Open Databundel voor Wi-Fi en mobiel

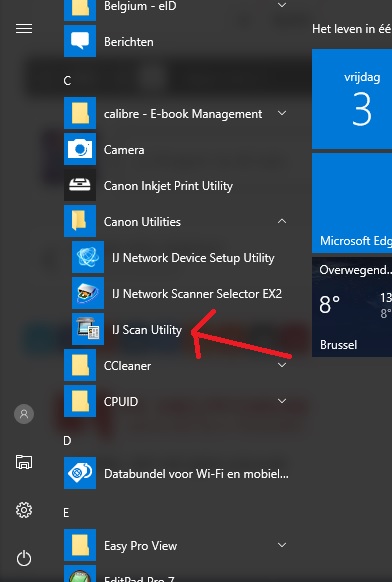point(196,474)
